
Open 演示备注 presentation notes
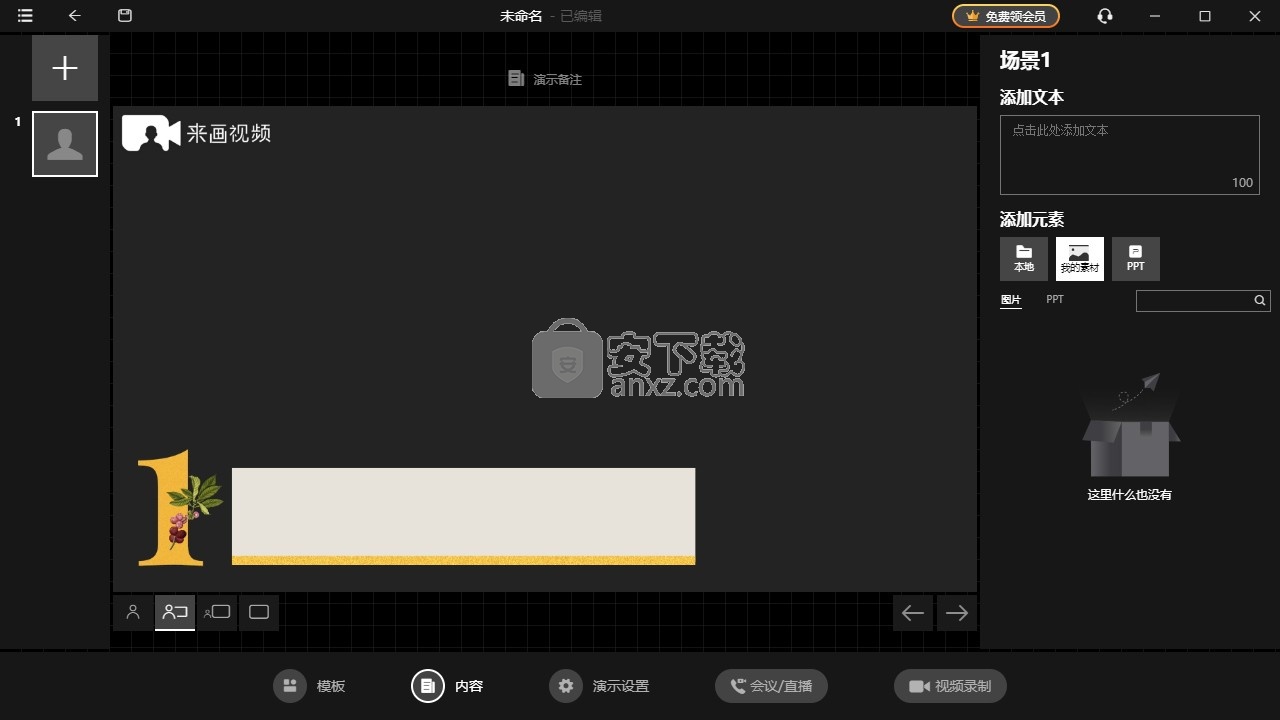545,79
